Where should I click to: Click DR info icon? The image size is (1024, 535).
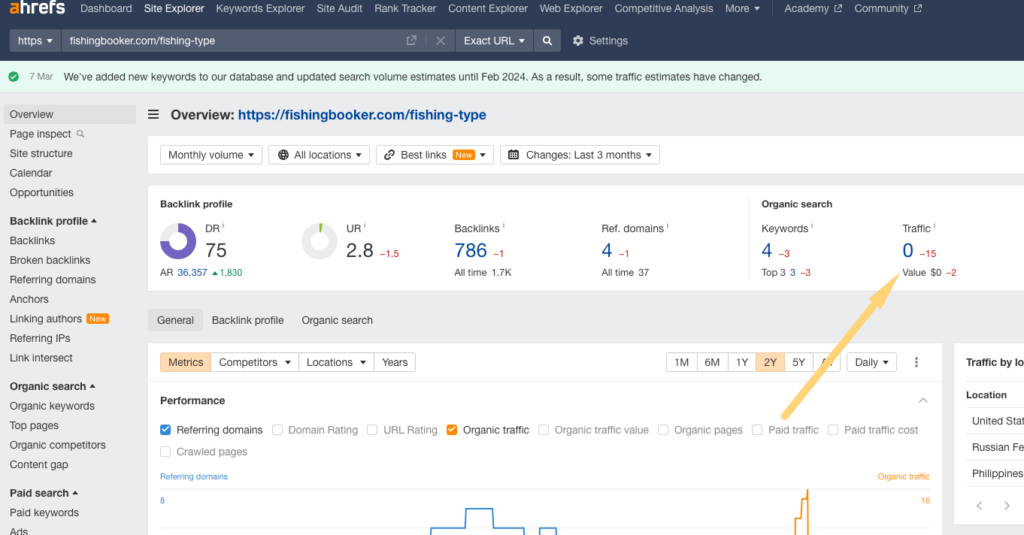pyautogui.click(x=223, y=225)
